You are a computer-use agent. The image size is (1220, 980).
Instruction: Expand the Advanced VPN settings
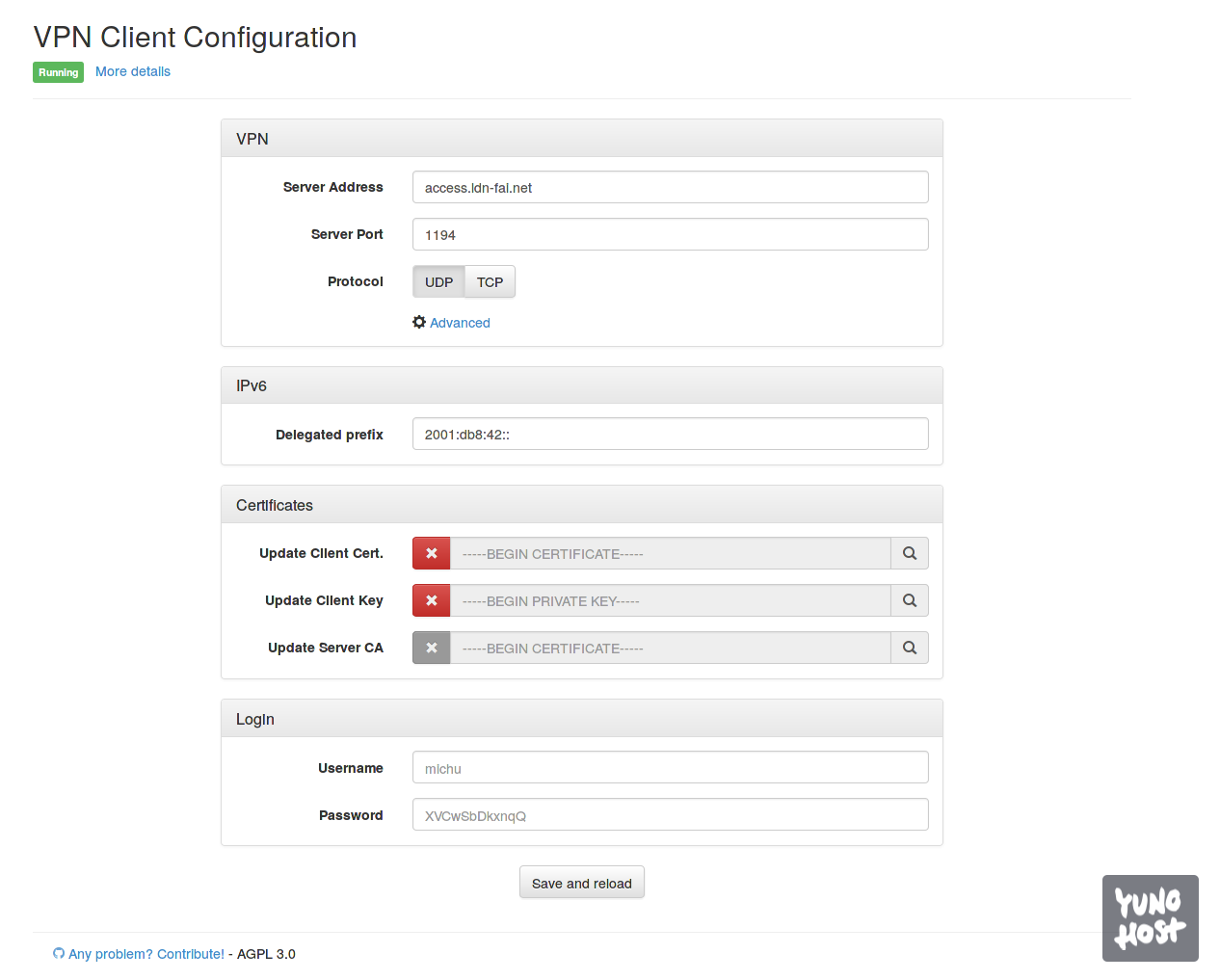460,323
